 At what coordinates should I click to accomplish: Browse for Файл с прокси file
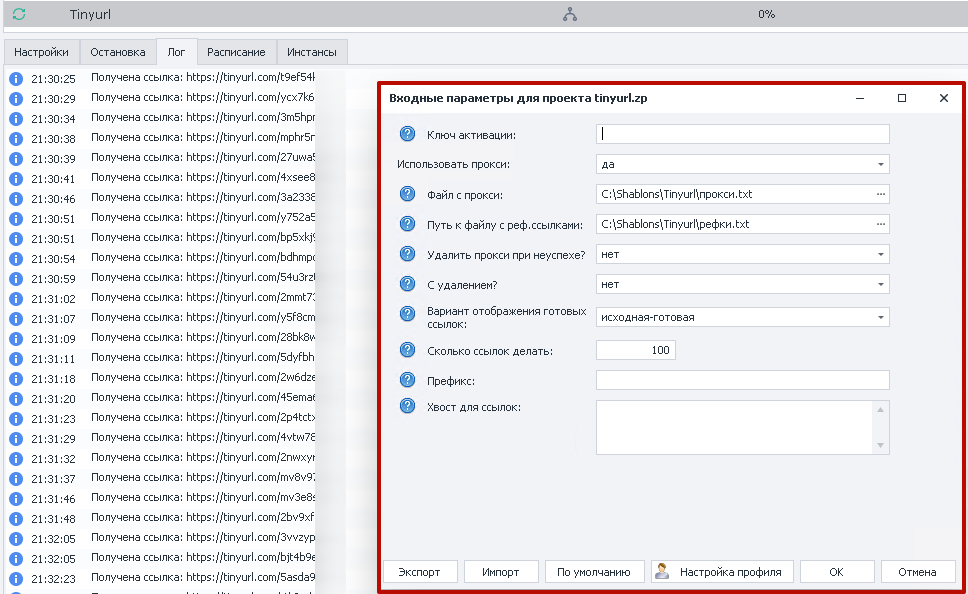pyautogui.click(x=880, y=194)
